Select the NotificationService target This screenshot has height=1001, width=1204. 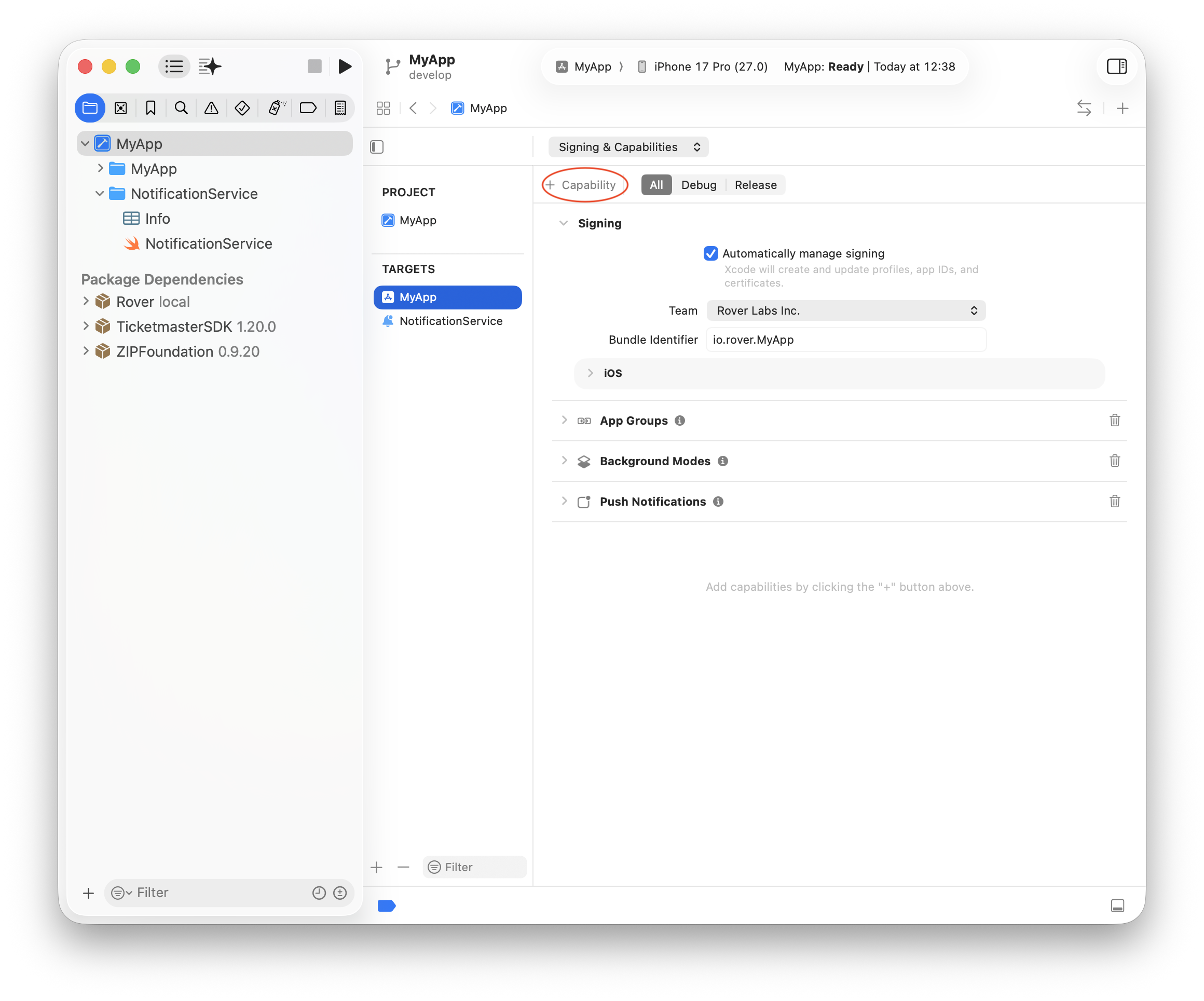(x=447, y=321)
